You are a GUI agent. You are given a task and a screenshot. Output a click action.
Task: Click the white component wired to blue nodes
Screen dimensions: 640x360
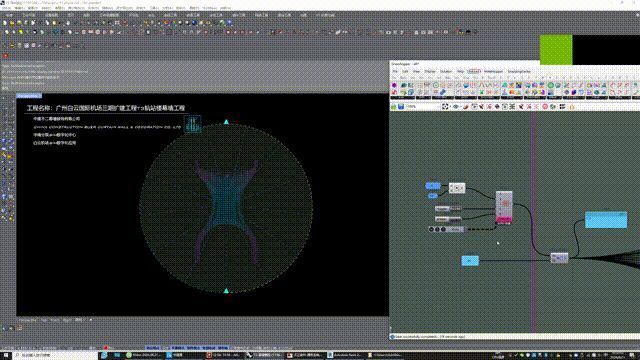(x=457, y=188)
